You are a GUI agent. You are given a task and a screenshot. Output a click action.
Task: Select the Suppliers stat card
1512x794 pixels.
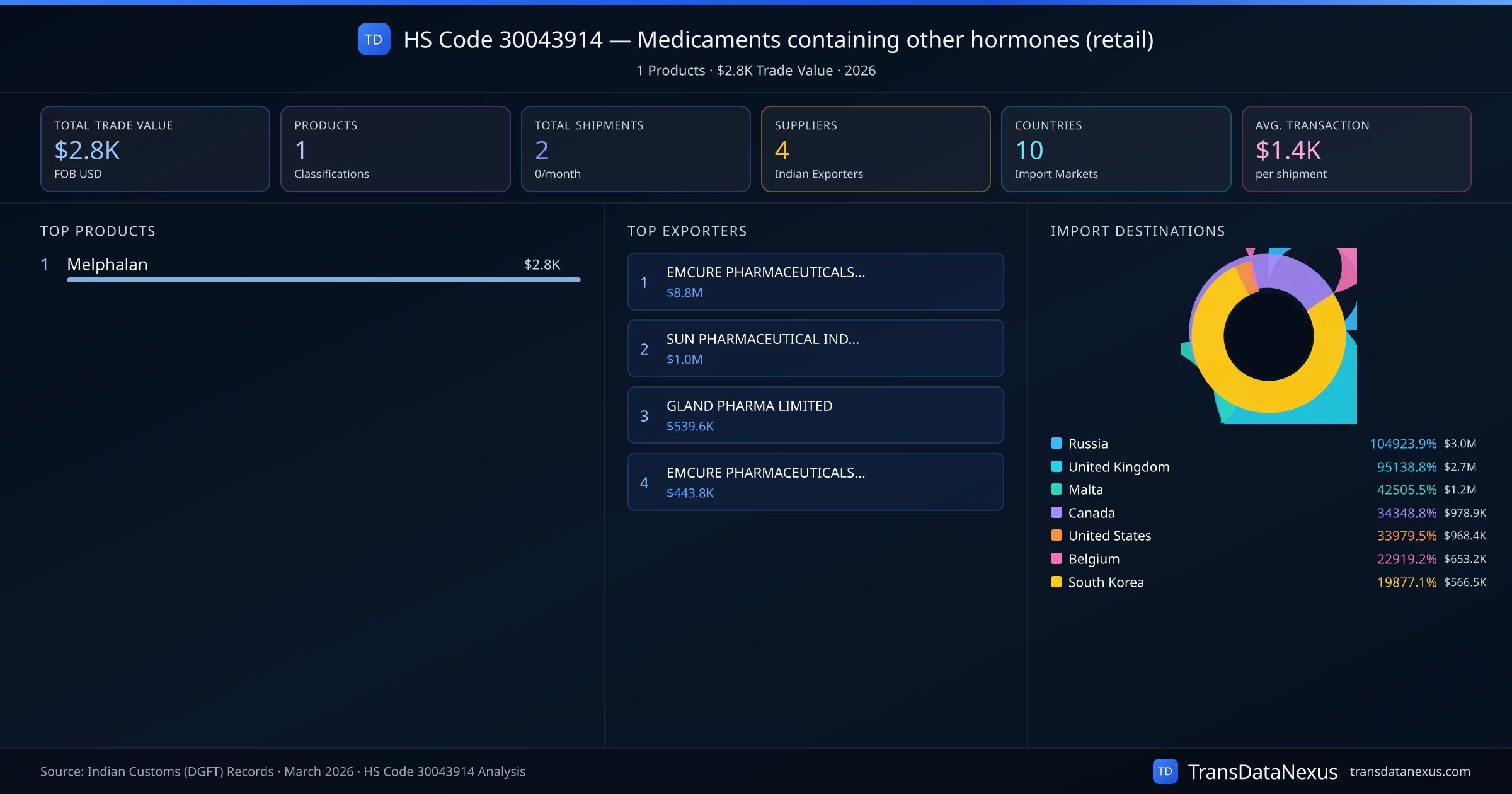click(875, 149)
